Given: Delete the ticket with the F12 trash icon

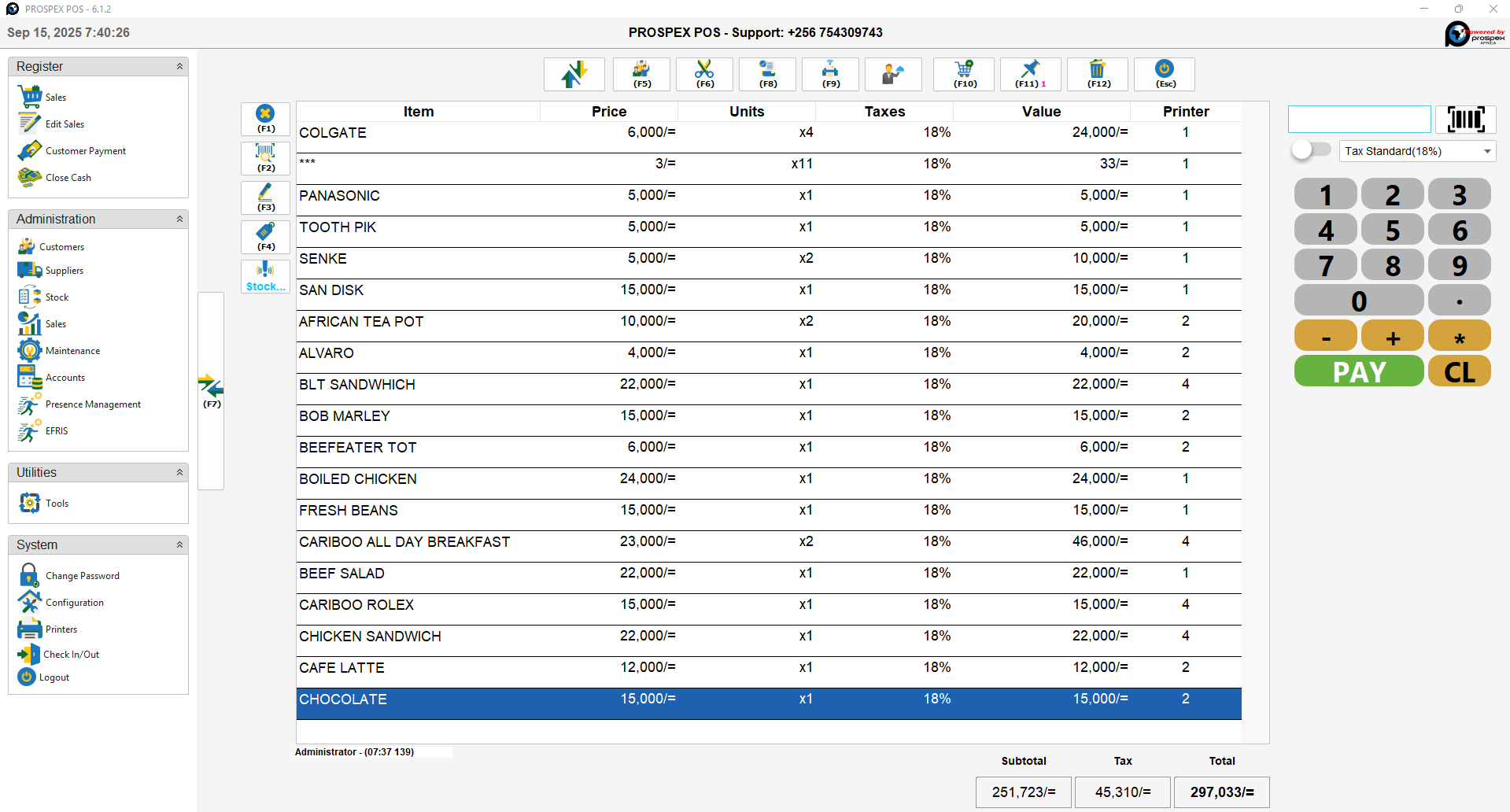Looking at the screenshot, I should click(1097, 74).
